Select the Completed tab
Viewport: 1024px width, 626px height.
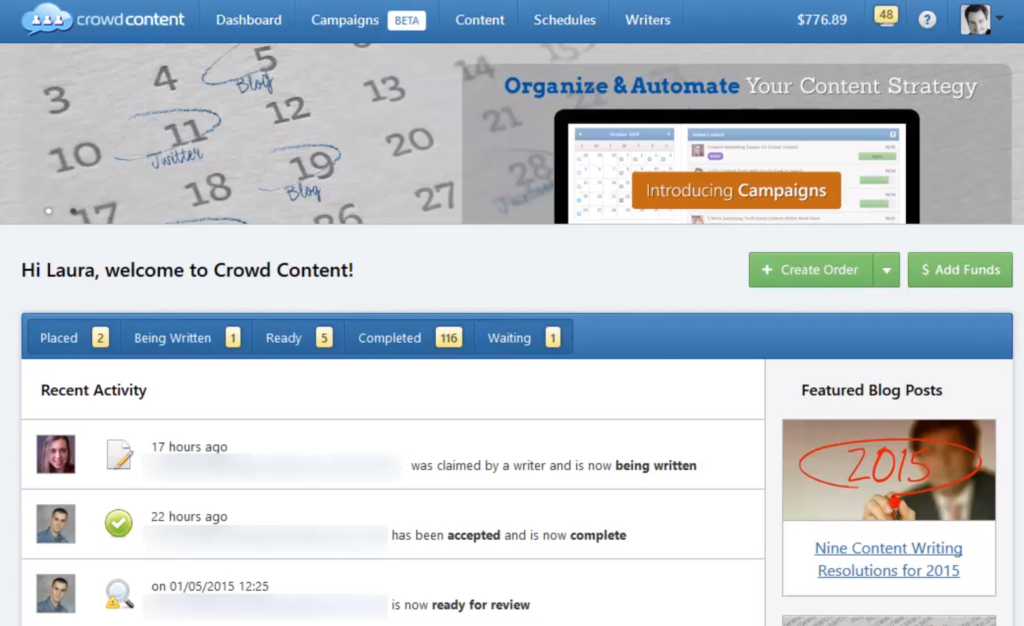pos(409,337)
